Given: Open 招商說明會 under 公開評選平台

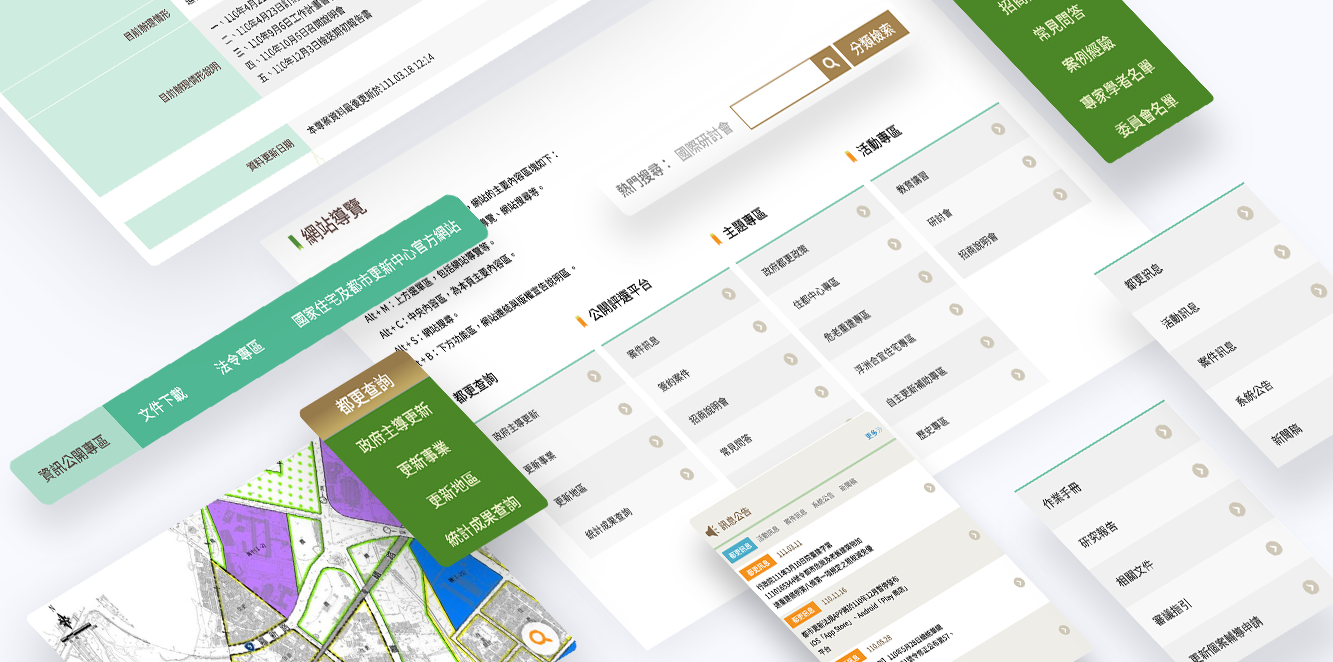Looking at the screenshot, I should [x=709, y=409].
